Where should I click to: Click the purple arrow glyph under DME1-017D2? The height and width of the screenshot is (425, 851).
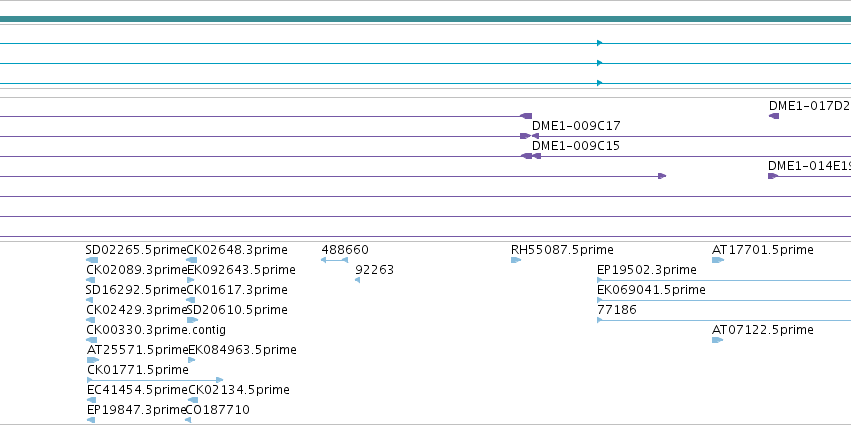pyautogui.click(x=774, y=116)
